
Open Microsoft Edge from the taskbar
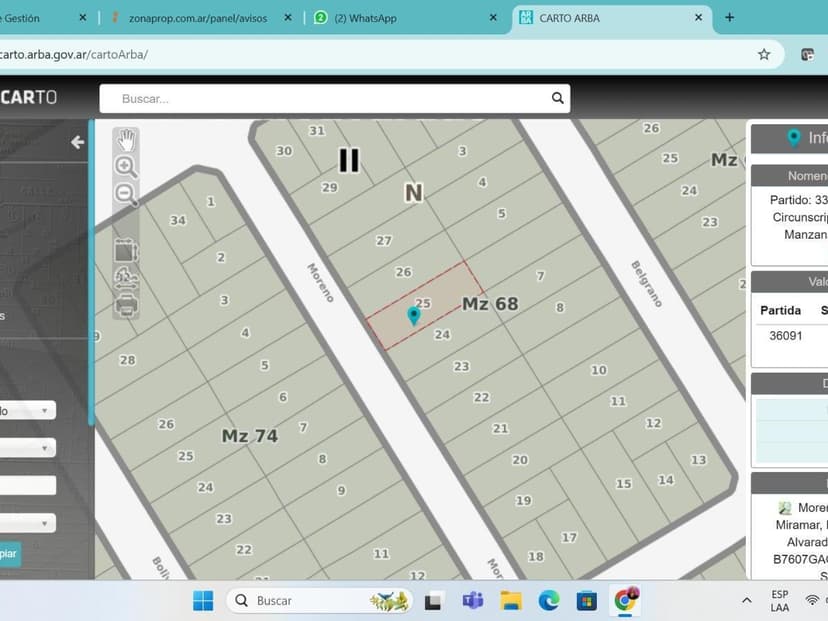point(549,600)
